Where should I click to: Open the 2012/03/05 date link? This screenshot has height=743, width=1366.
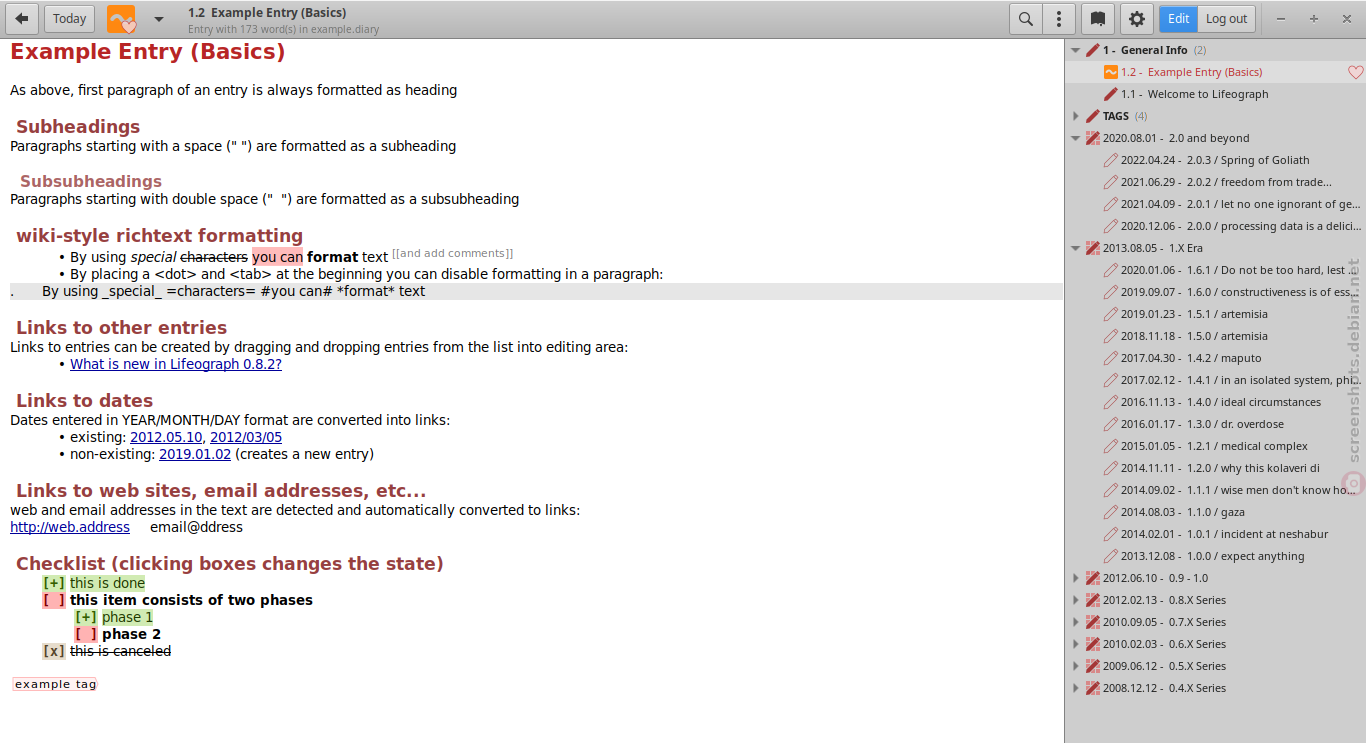(246, 437)
